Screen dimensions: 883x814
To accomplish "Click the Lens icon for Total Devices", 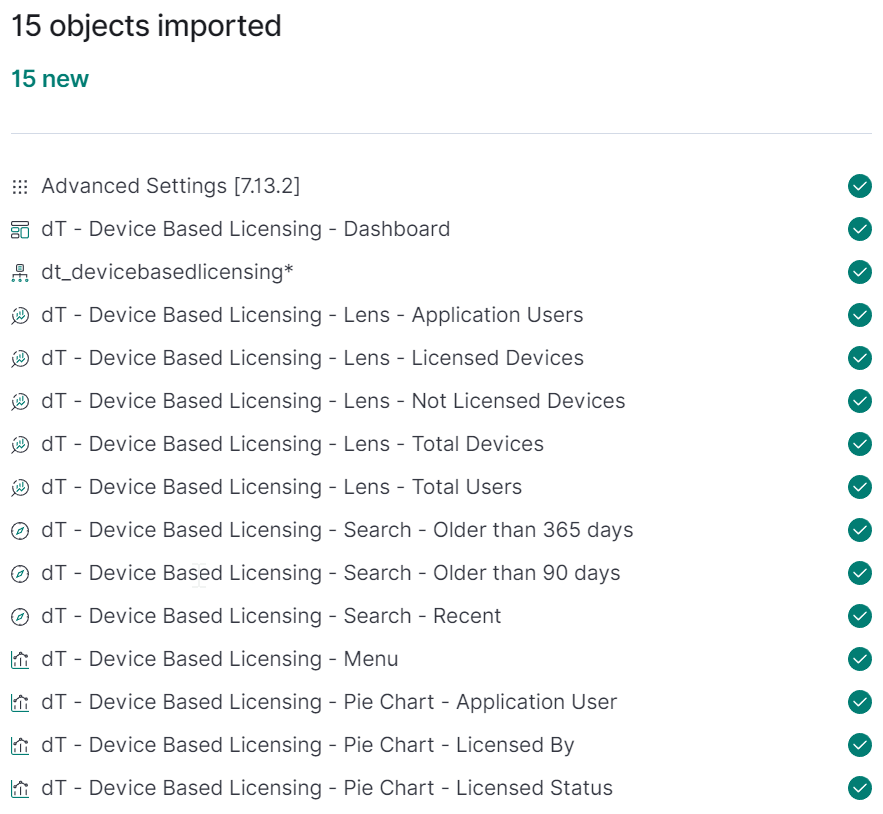I will [x=19, y=444].
